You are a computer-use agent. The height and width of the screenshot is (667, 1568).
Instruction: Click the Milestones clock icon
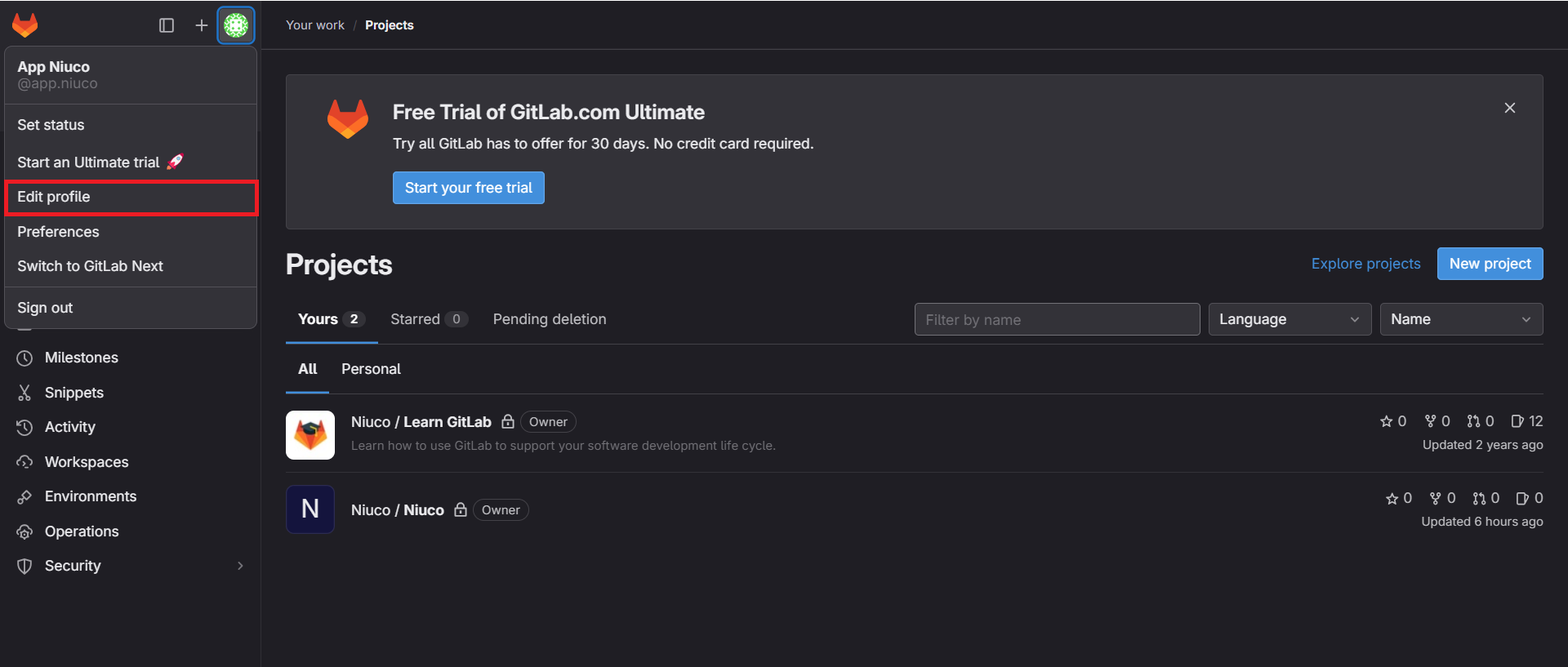pyautogui.click(x=24, y=358)
